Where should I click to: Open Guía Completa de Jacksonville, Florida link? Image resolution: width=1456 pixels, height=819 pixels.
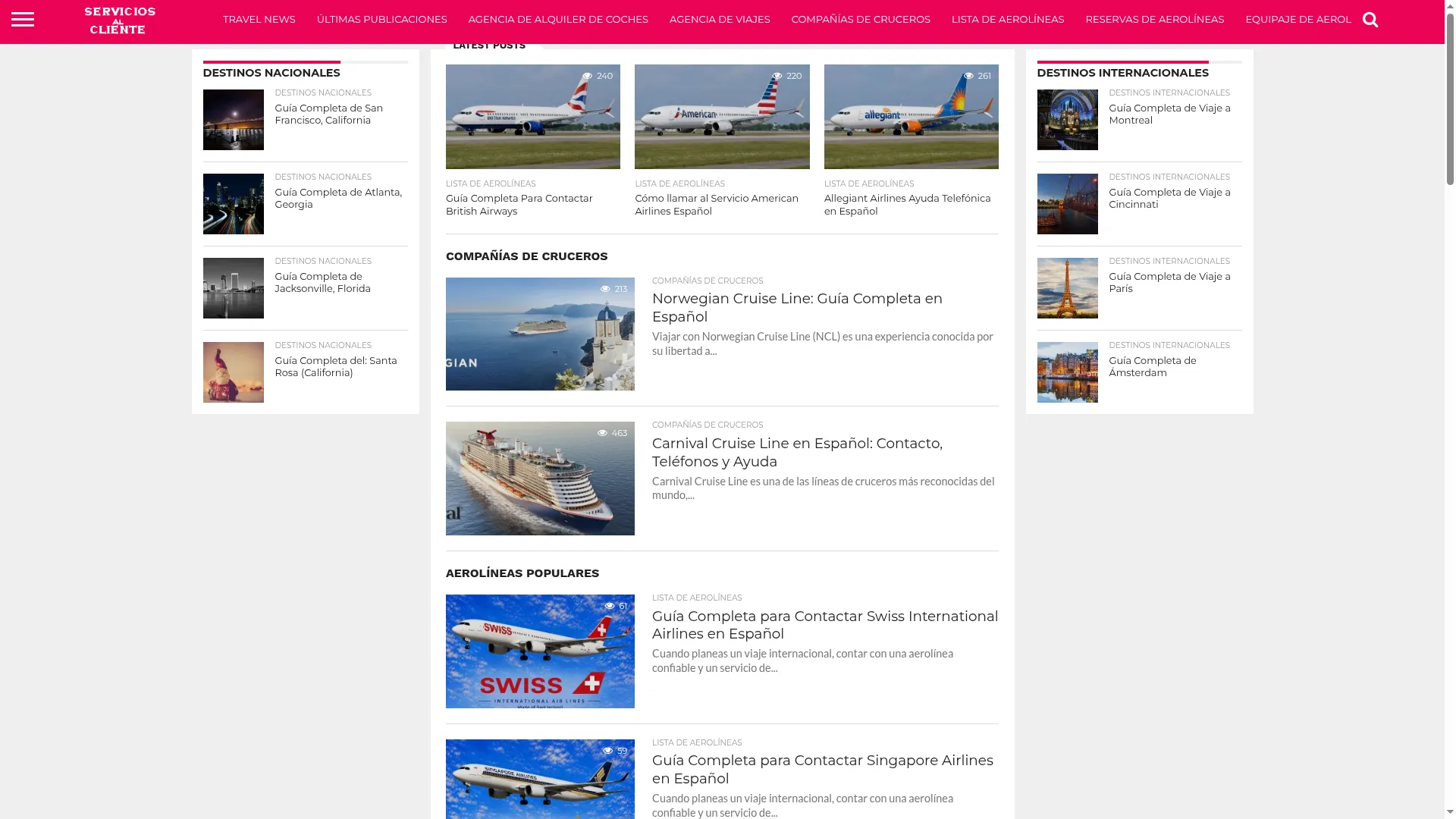(x=323, y=282)
